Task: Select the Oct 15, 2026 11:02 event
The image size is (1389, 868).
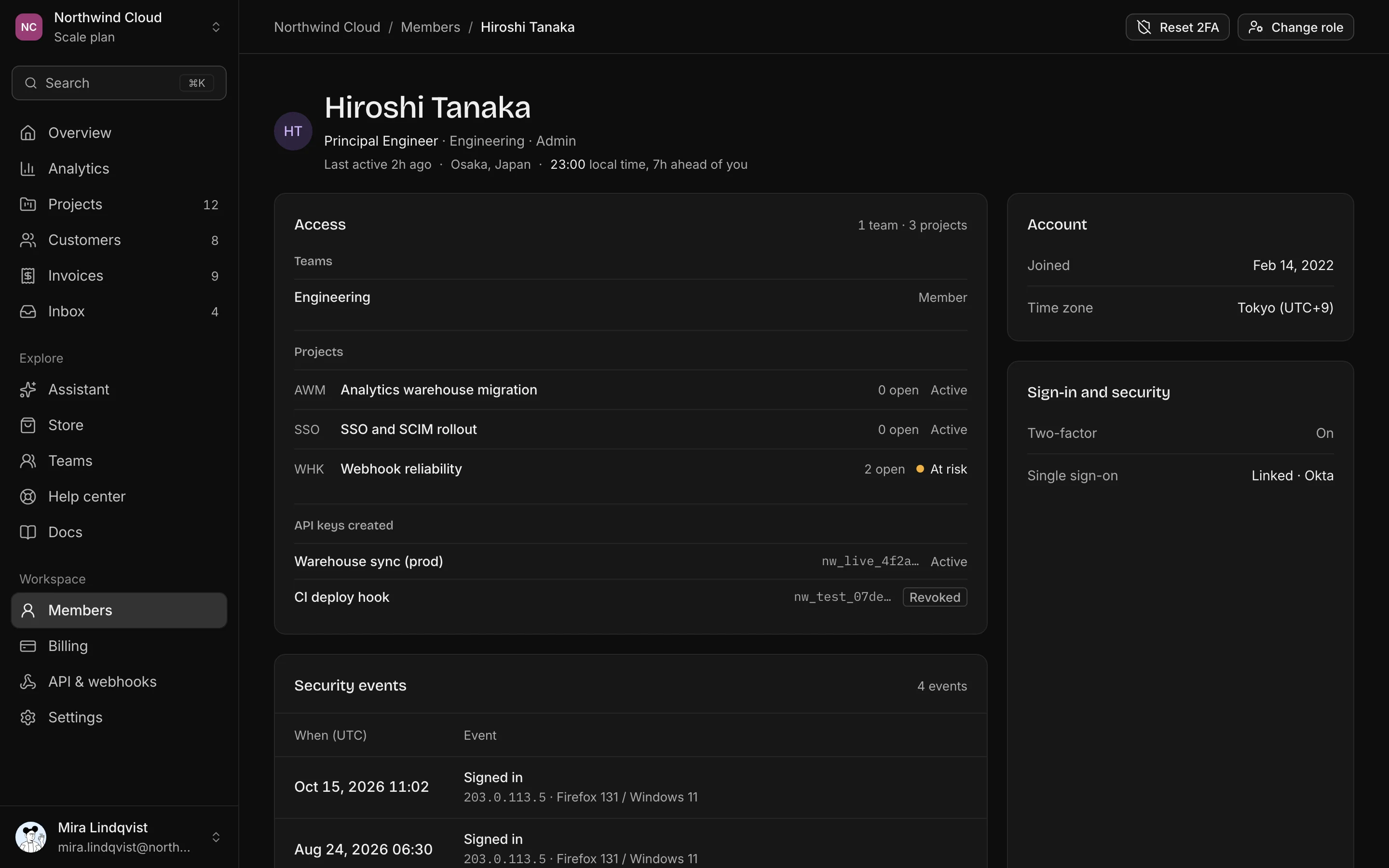Action: pos(630,787)
